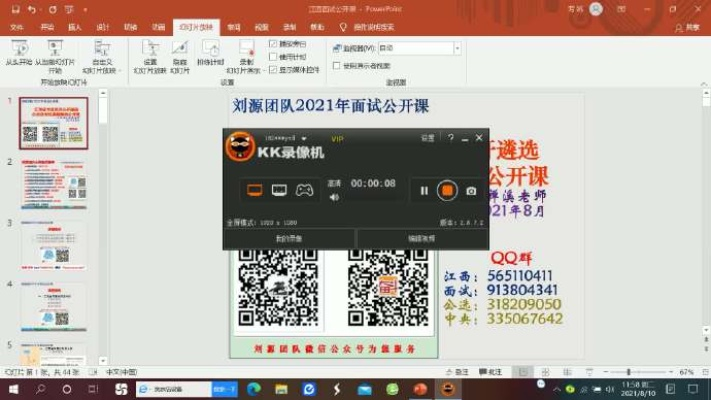Open My Recordings in KK recorder
The image size is (711, 400).
pos(289,239)
